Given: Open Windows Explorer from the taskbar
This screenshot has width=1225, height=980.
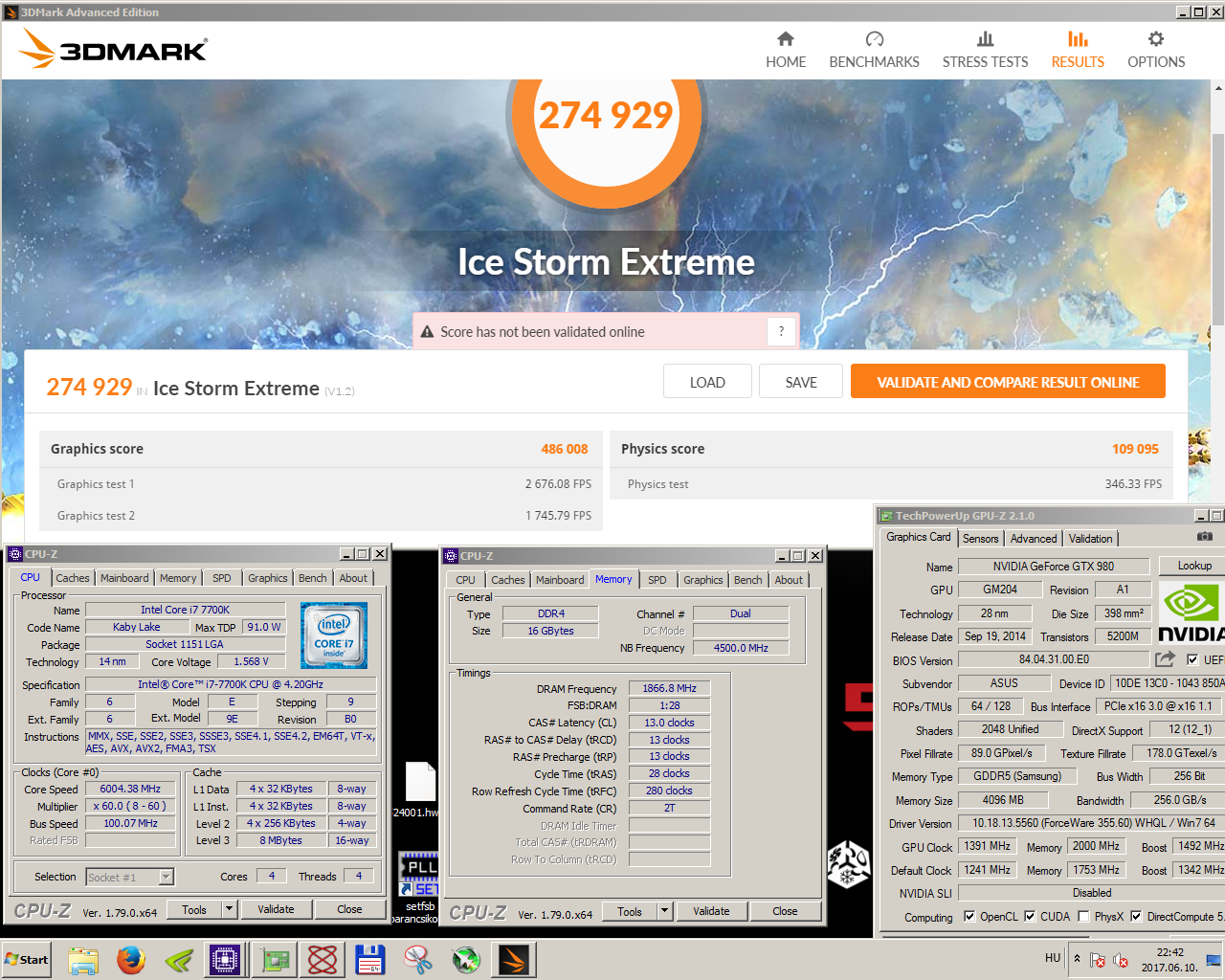Looking at the screenshot, I should (x=83, y=959).
